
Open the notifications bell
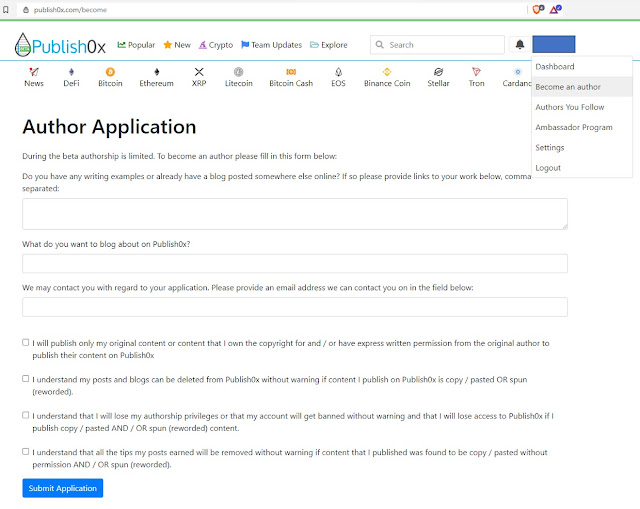(x=520, y=44)
